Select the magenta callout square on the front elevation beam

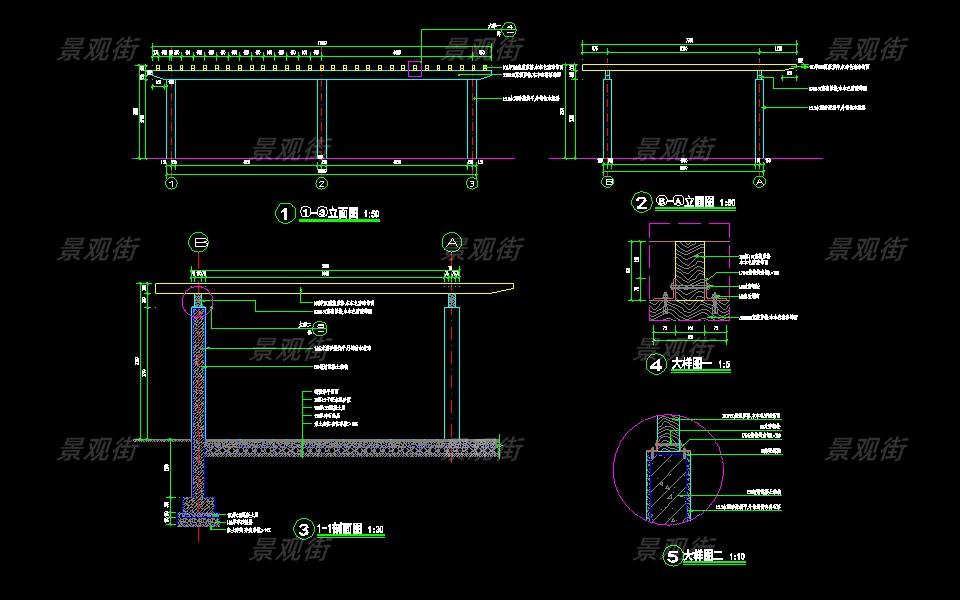(x=414, y=69)
